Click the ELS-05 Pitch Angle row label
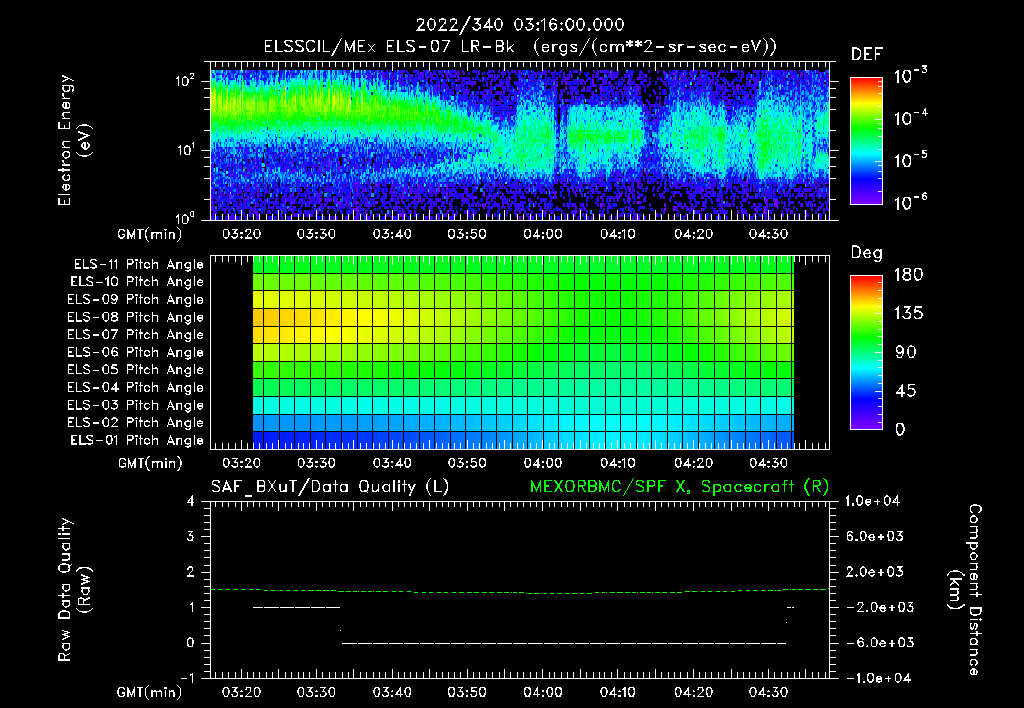Image resolution: width=1024 pixels, height=708 pixels. click(x=136, y=370)
